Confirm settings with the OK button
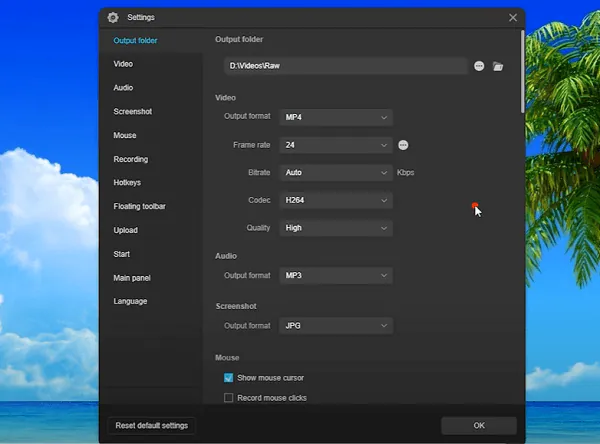Viewport: 600px width, 444px height. (479, 426)
